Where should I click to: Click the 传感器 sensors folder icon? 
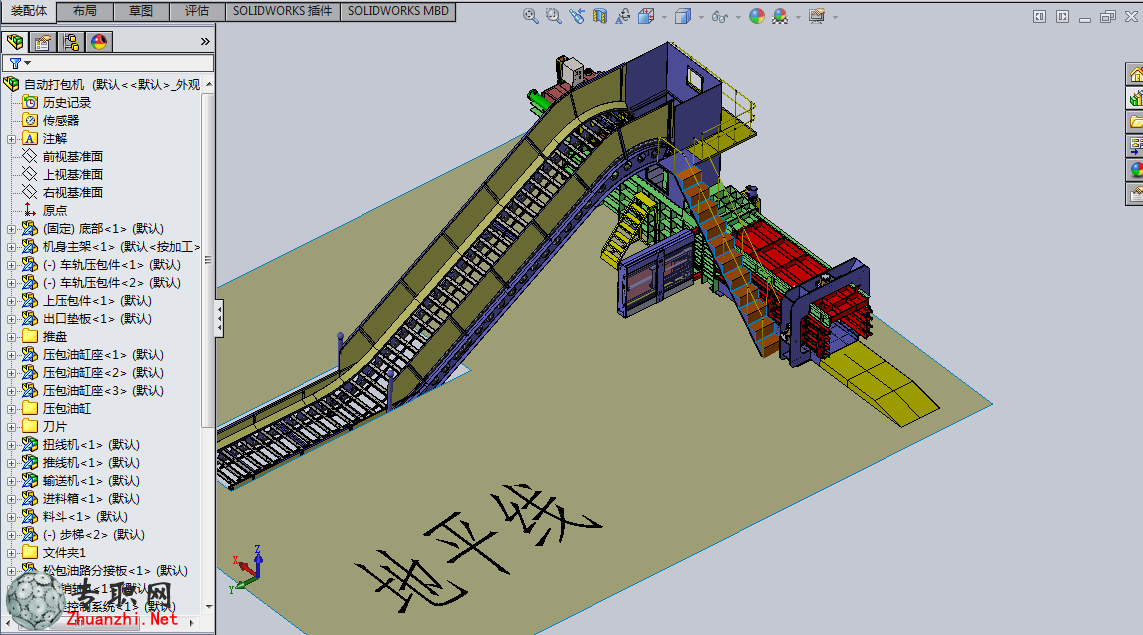(30, 120)
